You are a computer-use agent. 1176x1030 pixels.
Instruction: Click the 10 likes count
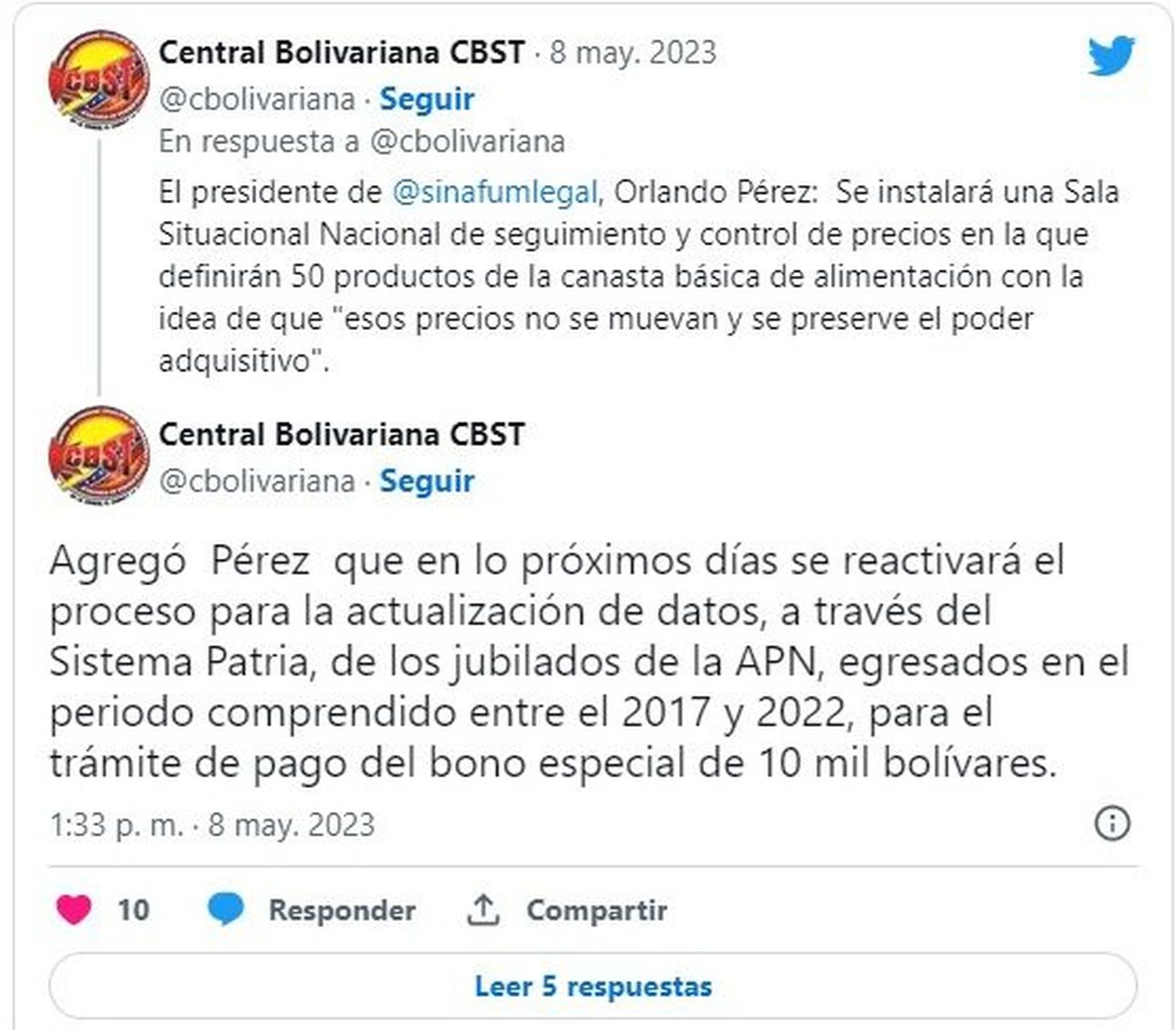pyautogui.click(x=133, y=910)
